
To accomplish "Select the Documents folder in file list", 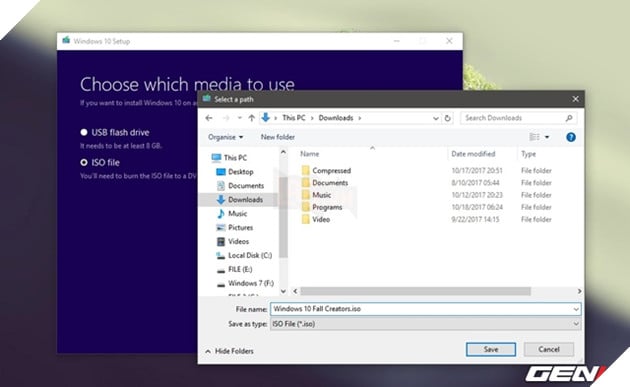I will tap(330, 183).
